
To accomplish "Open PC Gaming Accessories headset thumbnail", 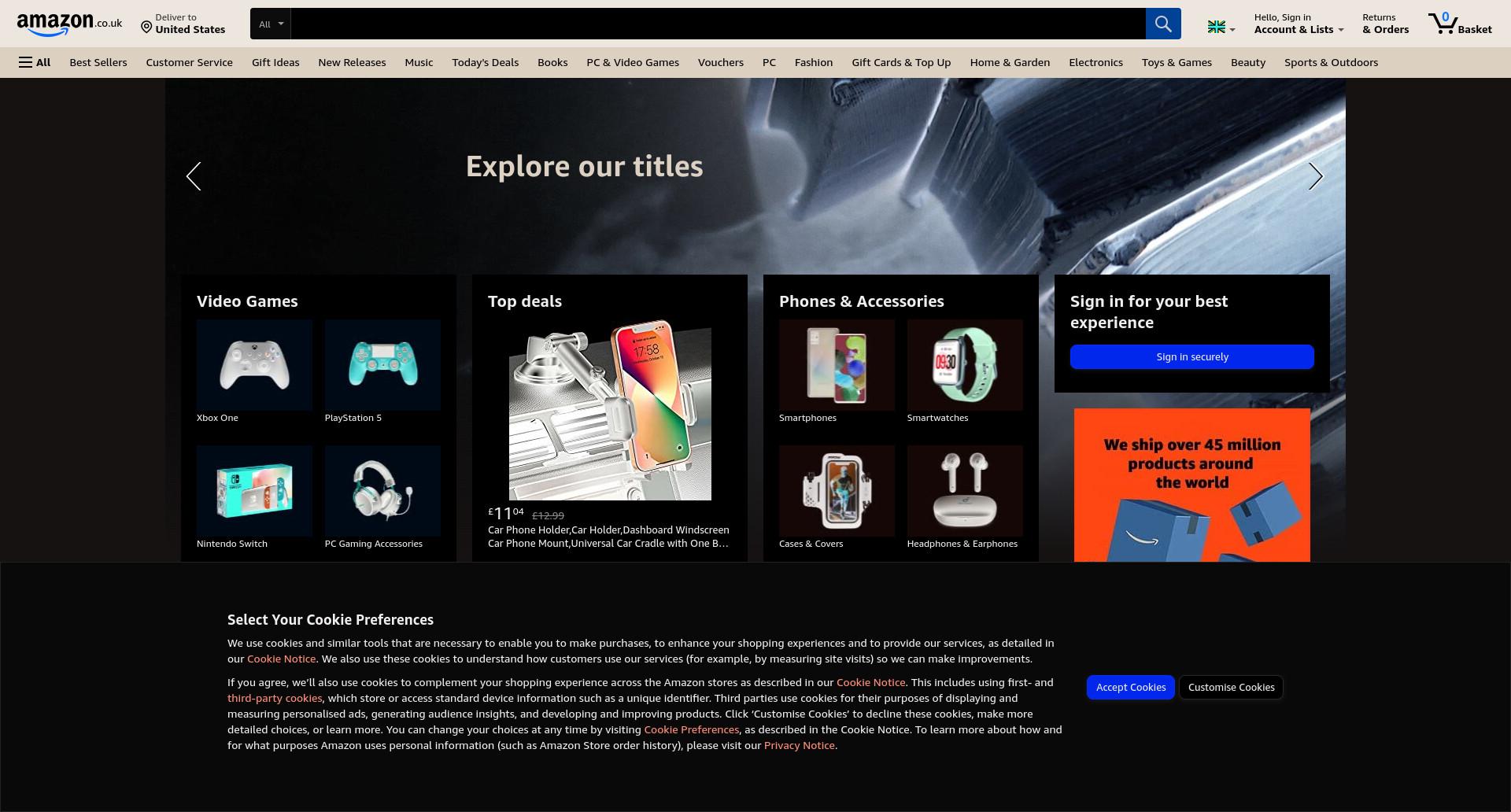I will coord(382,491).
